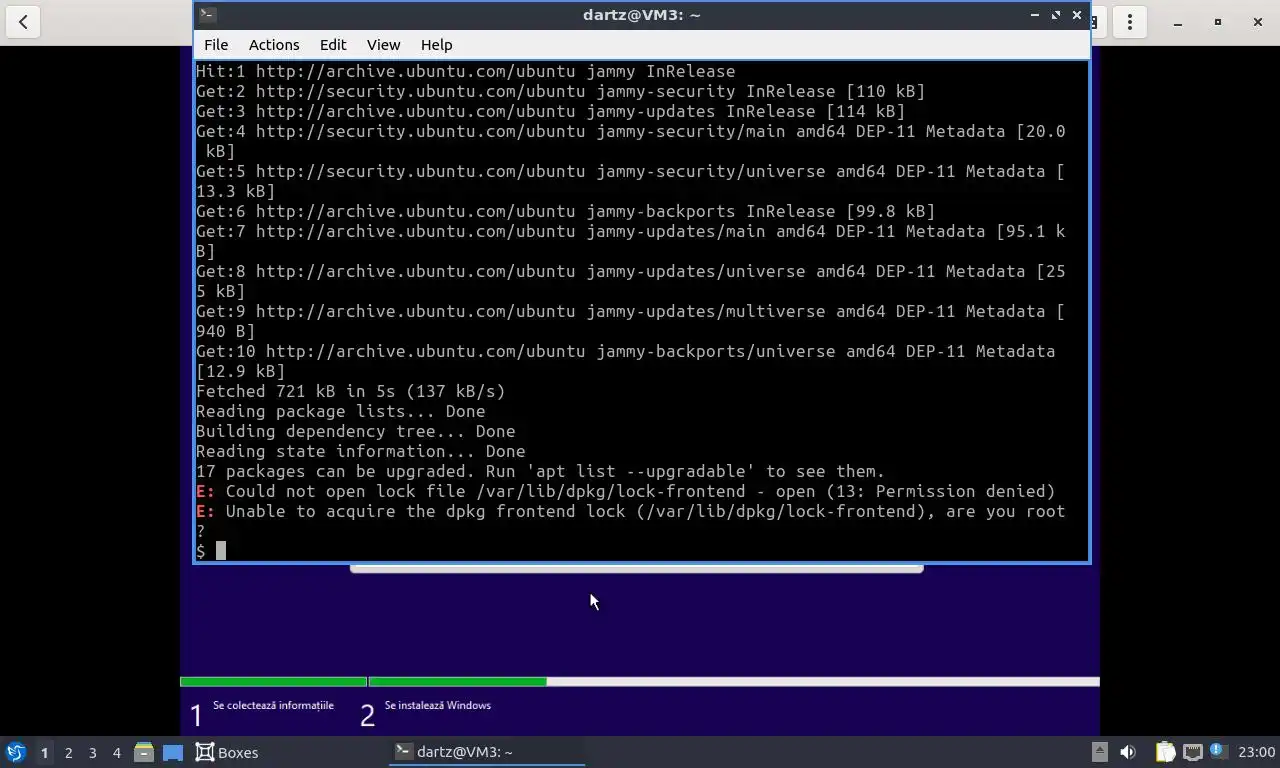Switch to workspace 1
Screen dimensions: 1280x768
[x=44, y=752]
